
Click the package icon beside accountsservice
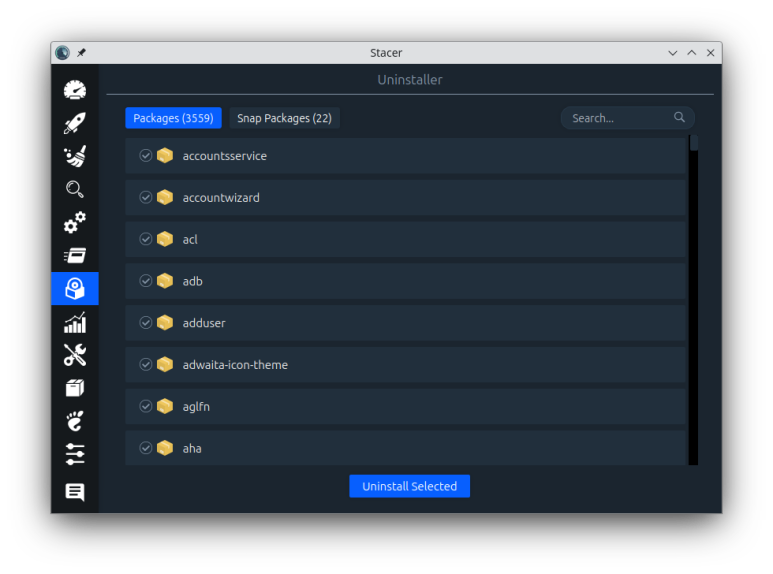165,155
